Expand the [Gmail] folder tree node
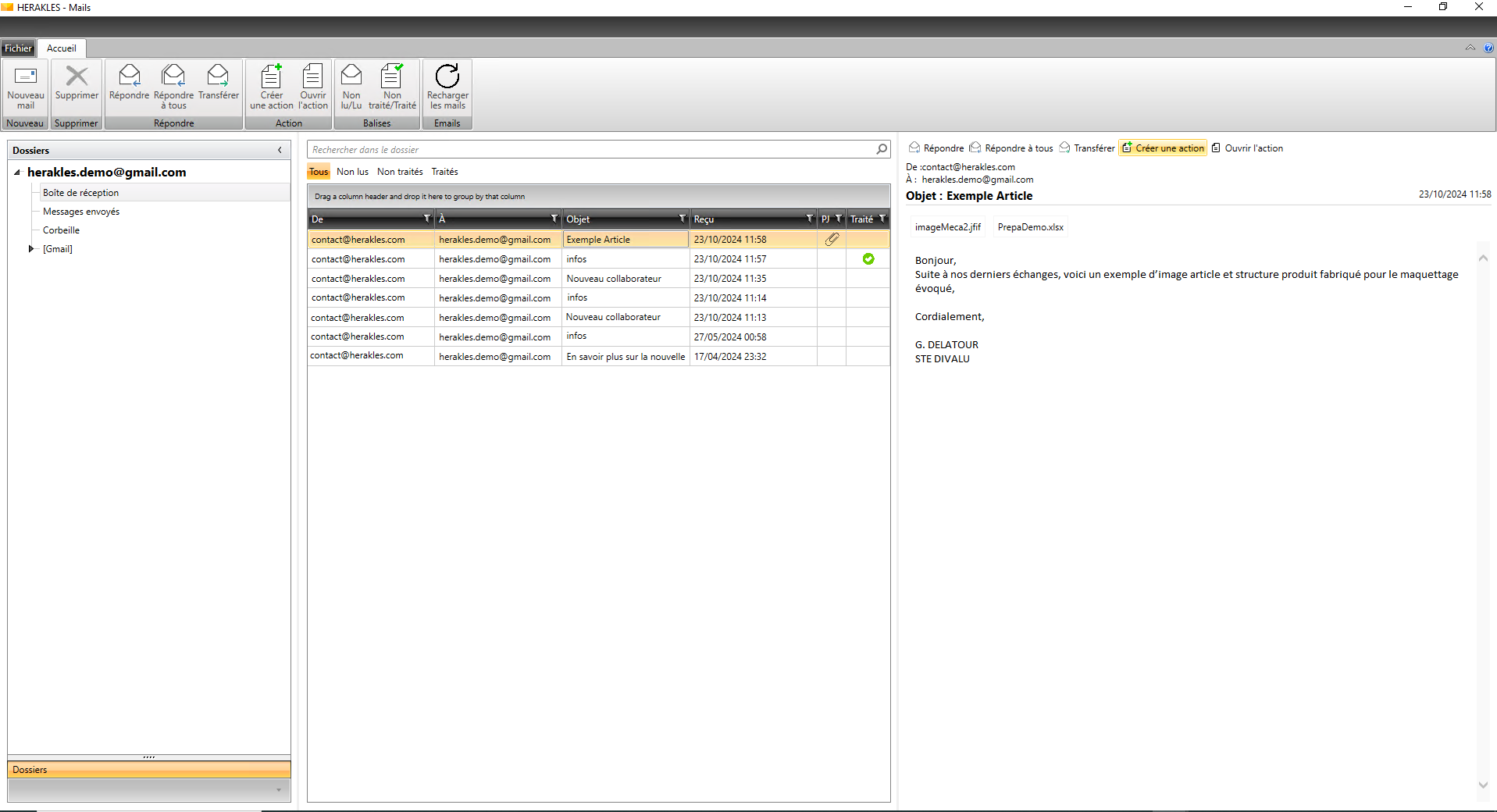The height and width of the screenshot is (812, 1497). coord(31,249)
